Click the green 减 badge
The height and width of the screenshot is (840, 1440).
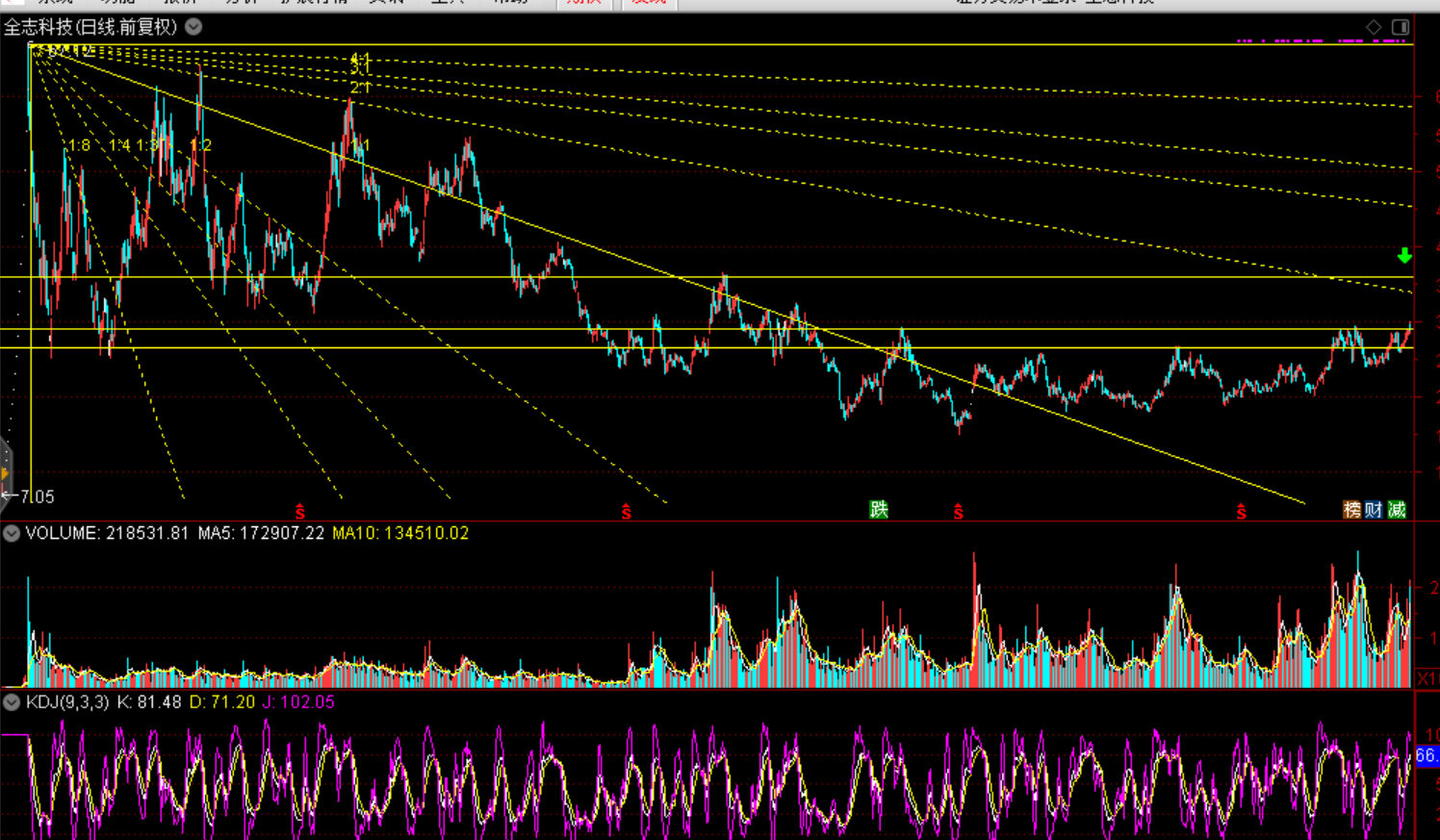point(1396,509)
